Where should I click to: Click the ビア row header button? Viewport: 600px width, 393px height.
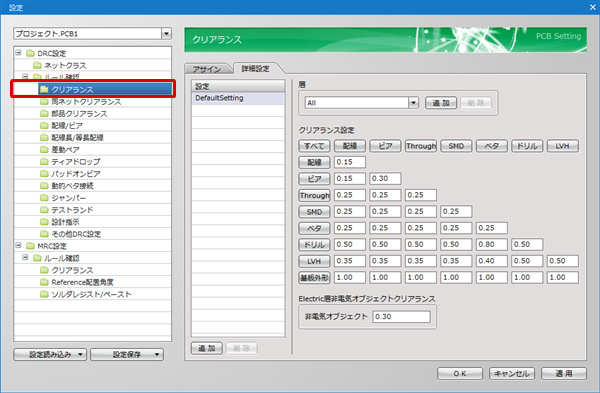[x=314, y=179]
